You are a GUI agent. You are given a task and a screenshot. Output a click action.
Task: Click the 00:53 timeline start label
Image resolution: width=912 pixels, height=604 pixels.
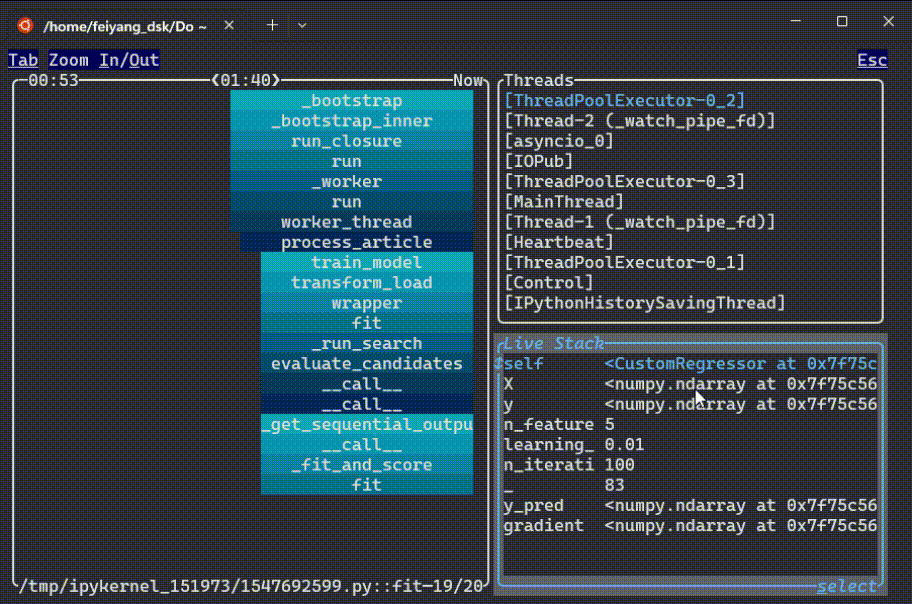click(x=53, y=80)
